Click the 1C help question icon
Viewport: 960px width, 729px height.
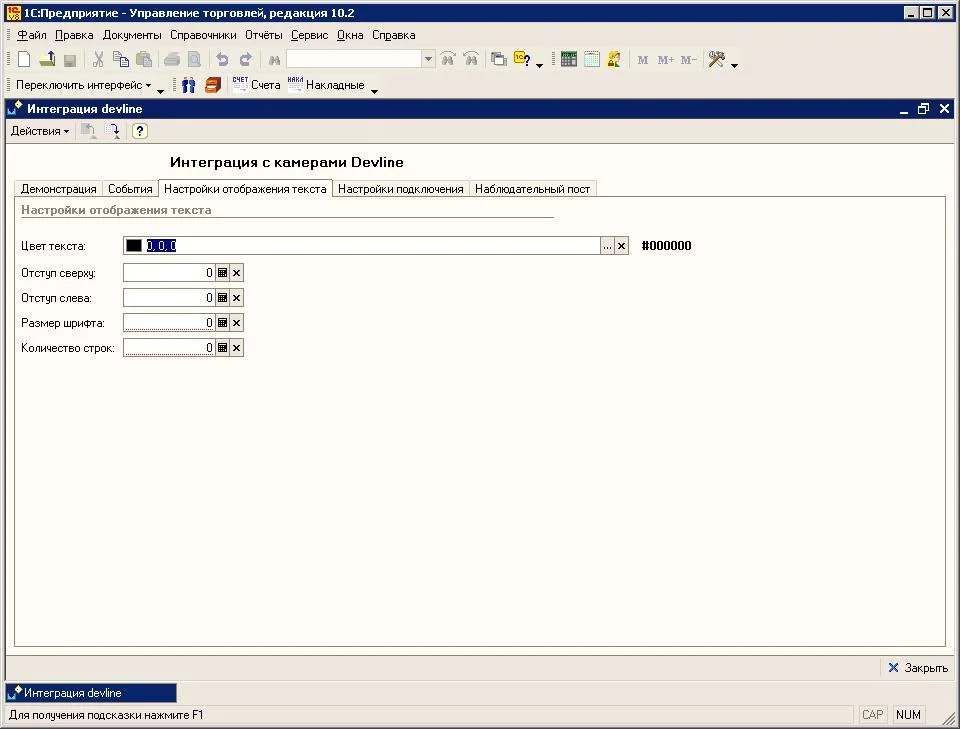click(522, 59)
